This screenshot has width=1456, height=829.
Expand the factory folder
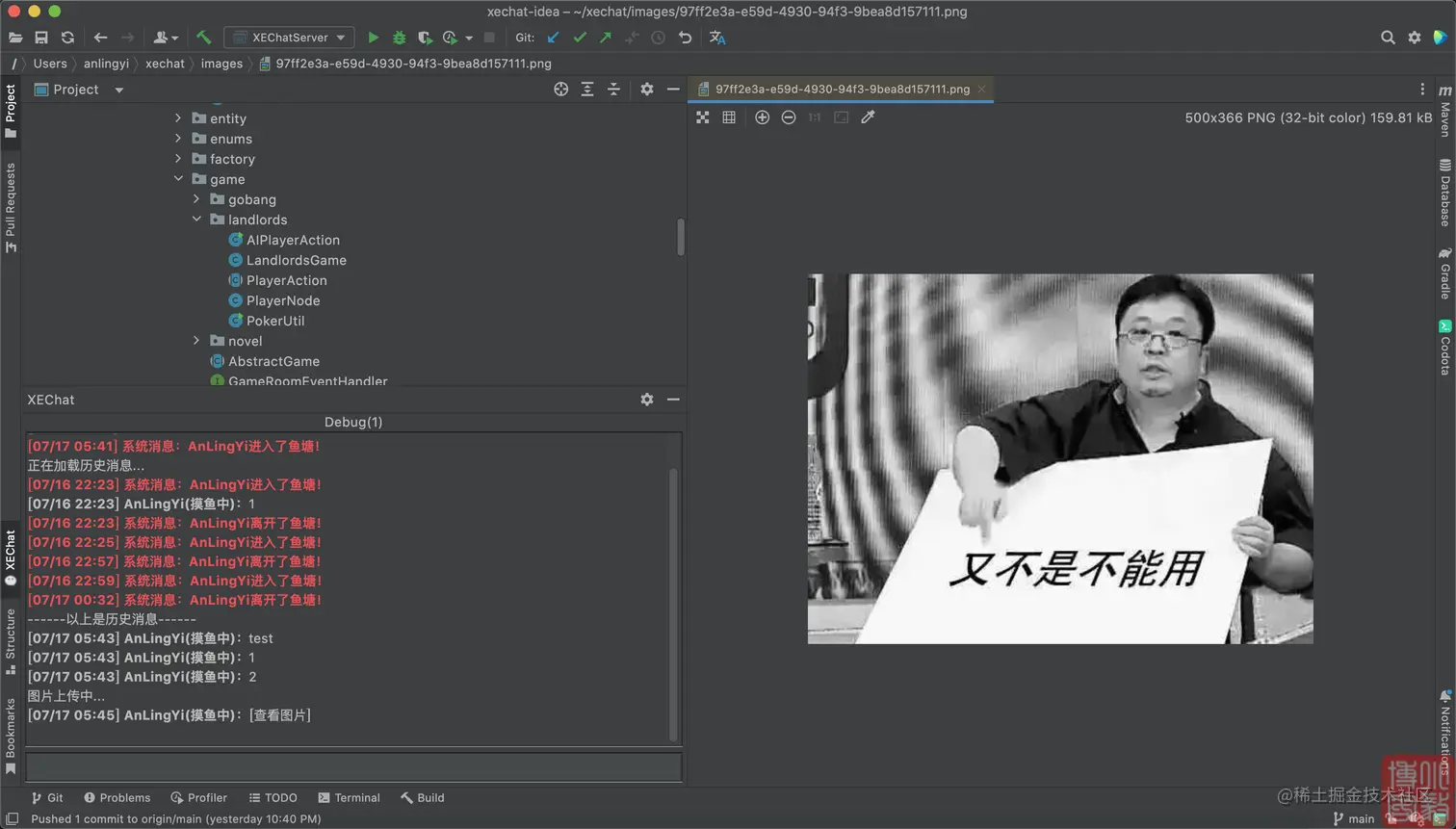[x=178, y=159]
